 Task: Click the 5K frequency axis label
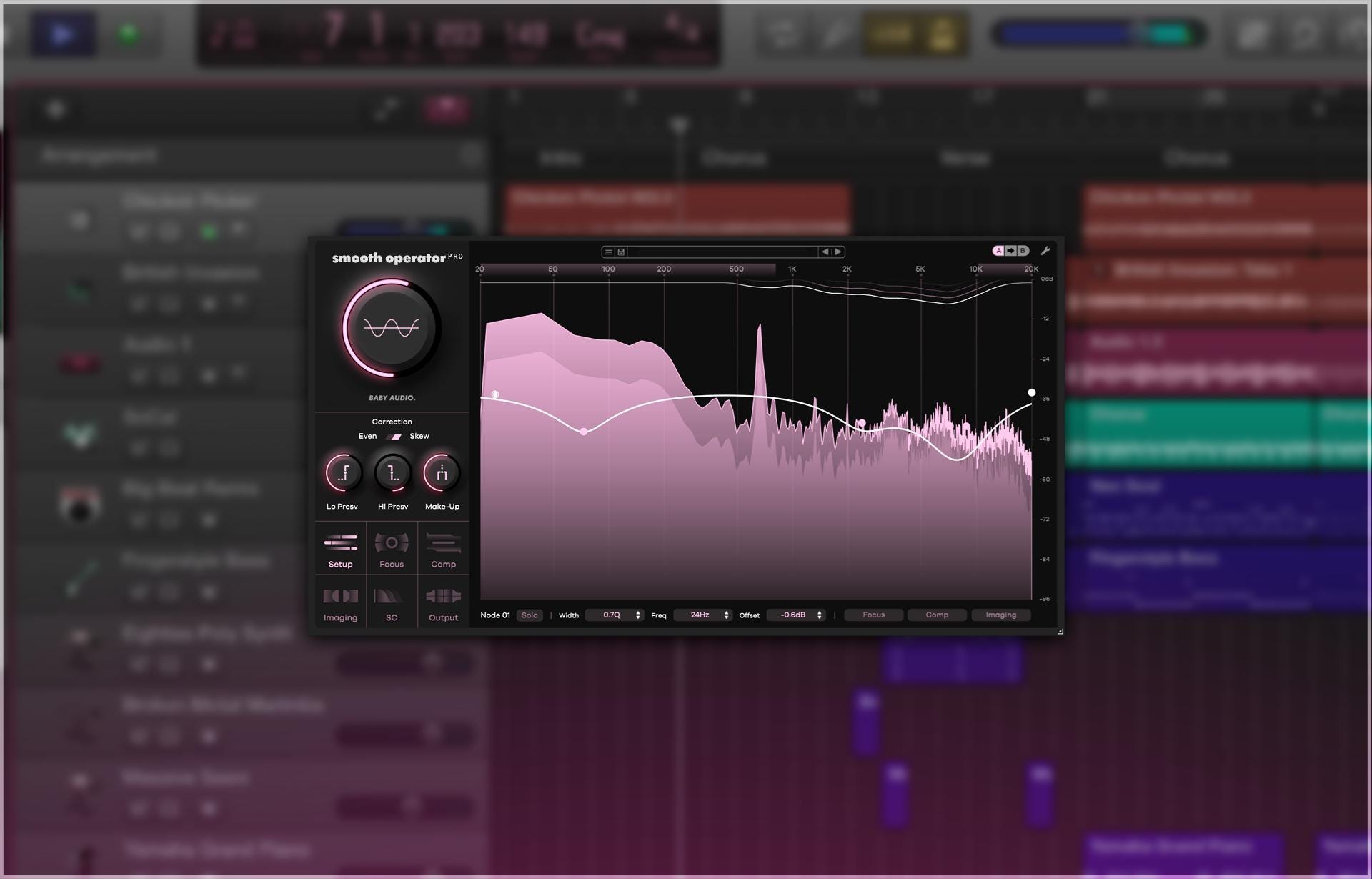(x=920, y=269)
